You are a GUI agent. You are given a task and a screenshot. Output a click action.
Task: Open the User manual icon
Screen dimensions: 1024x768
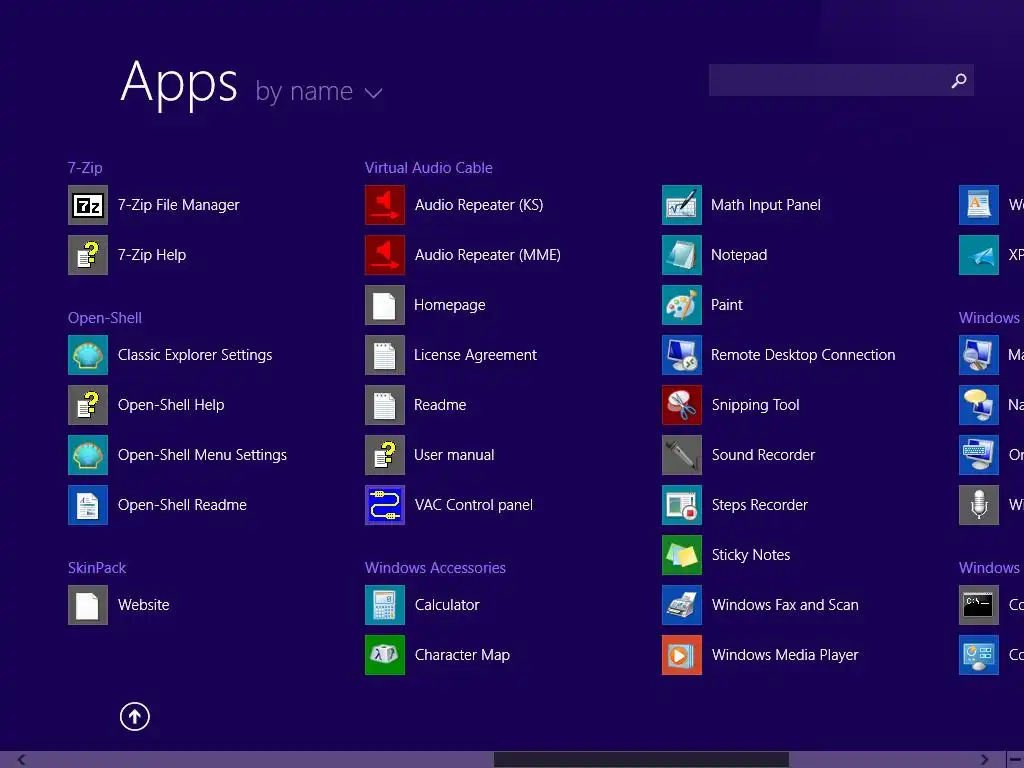click(385, 455)
